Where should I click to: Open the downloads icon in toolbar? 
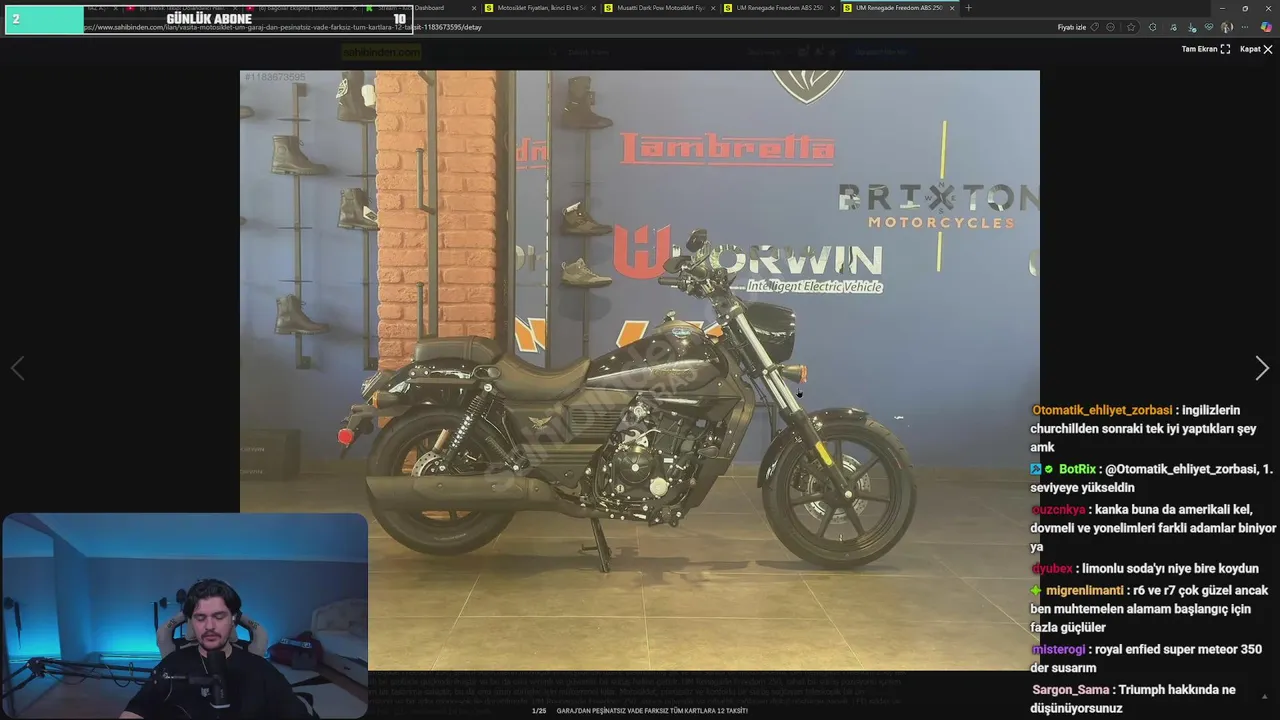point(1191,27)
